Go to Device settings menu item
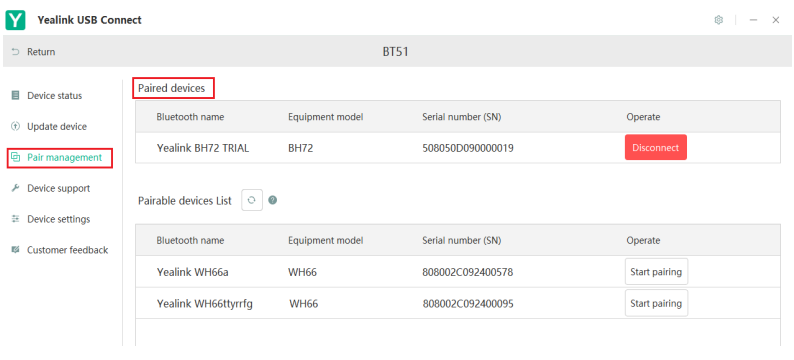 pos(59,219)
